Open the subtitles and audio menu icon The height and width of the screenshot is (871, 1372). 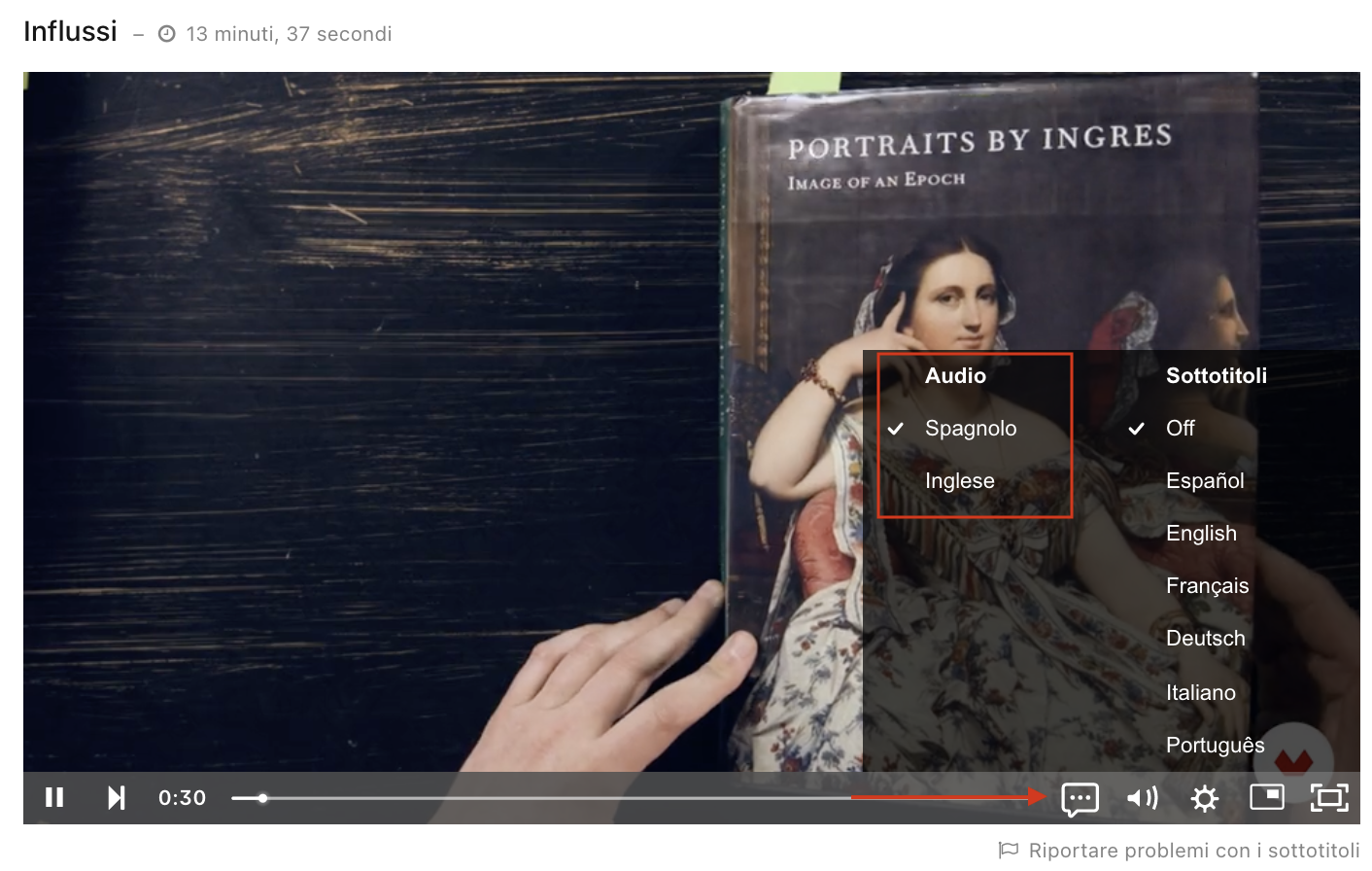point(1080,799)
